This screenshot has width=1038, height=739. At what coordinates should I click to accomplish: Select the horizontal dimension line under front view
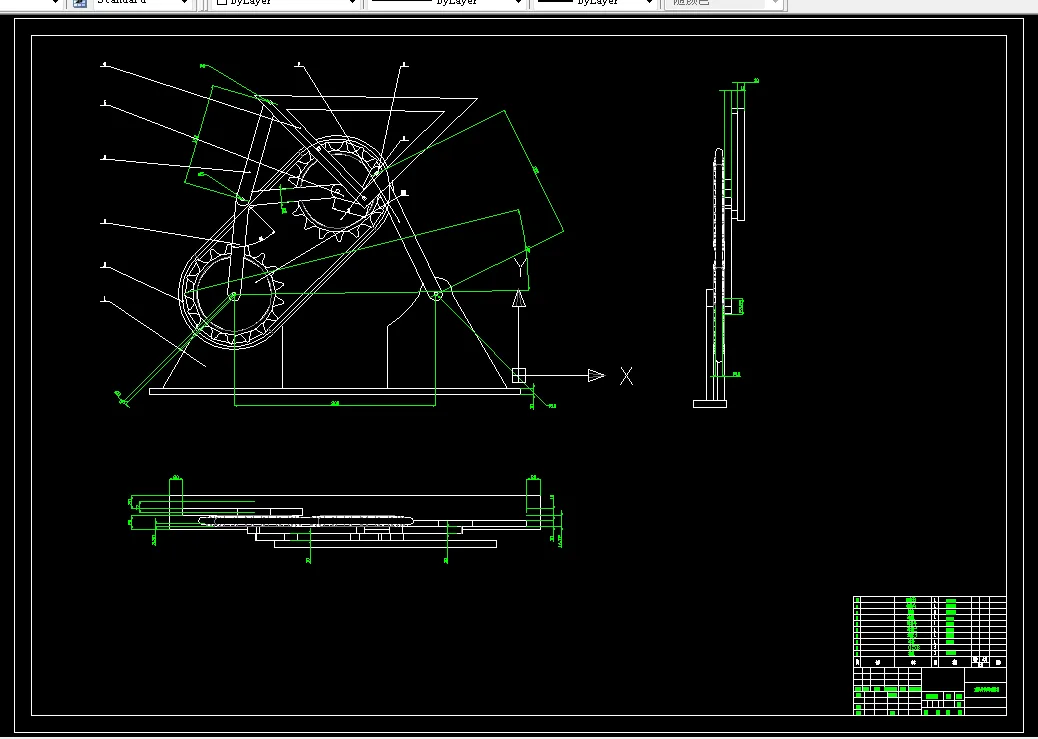click(x=334, y=405)
